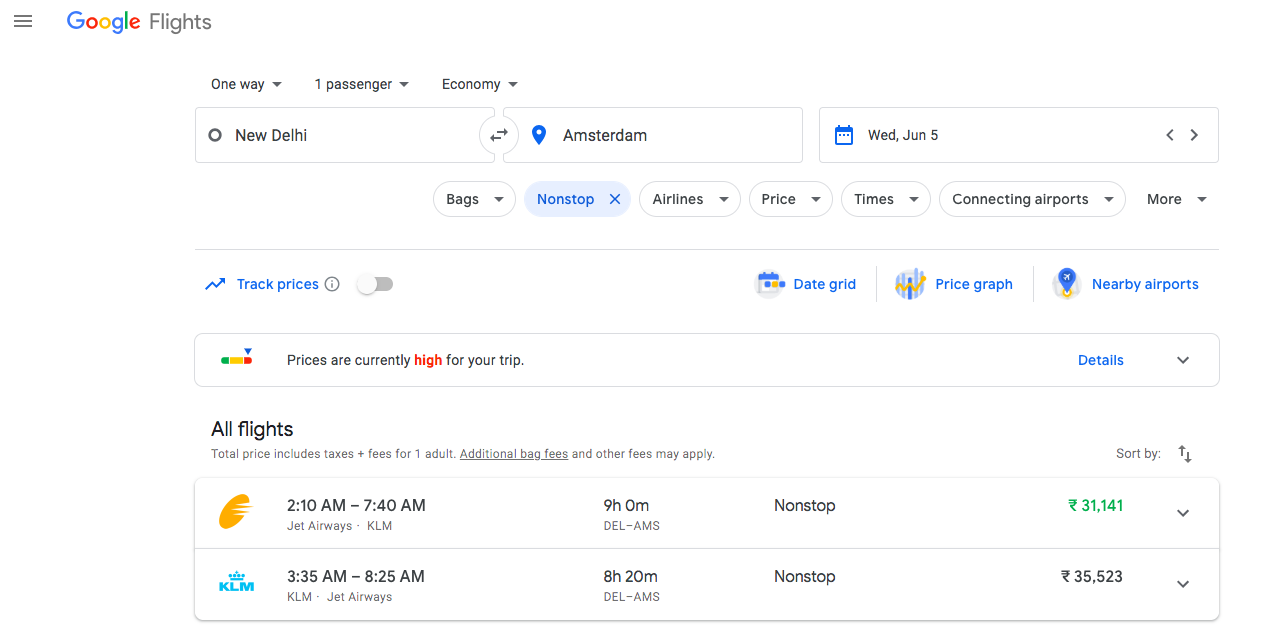
Task: Open the Economy cabin class dropdown
Action: click(480, 84)
